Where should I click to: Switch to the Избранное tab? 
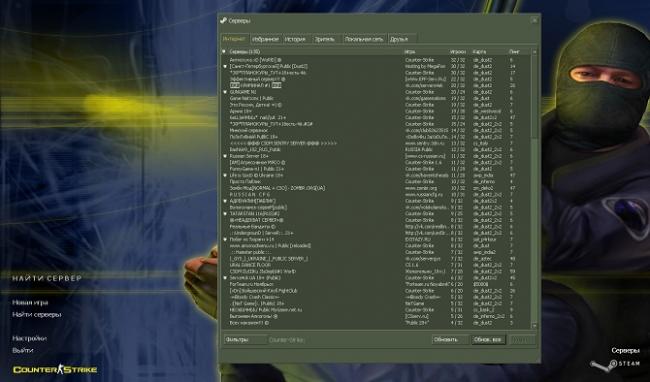(265, 39)
